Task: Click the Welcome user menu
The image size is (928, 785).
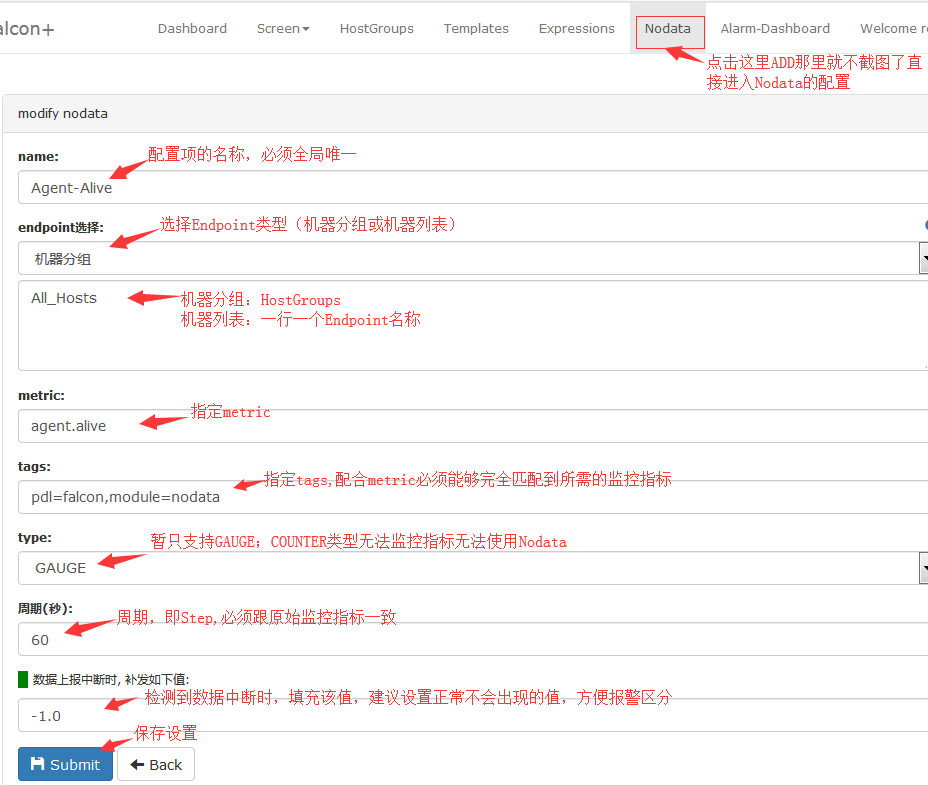Action: point(892,28)
